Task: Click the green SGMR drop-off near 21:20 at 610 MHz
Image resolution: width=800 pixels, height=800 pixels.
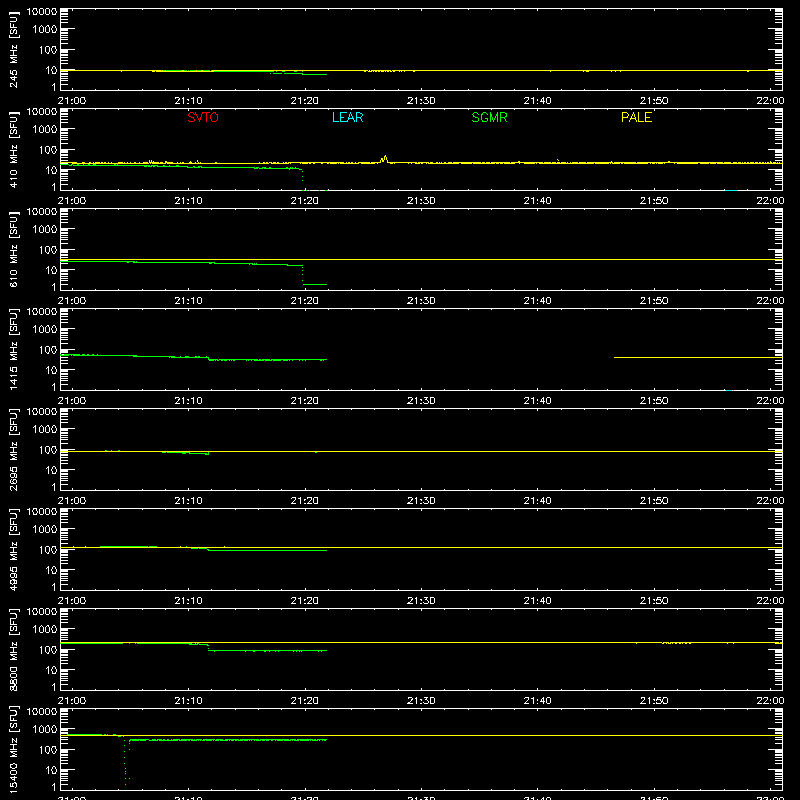Action: [303, 274]
